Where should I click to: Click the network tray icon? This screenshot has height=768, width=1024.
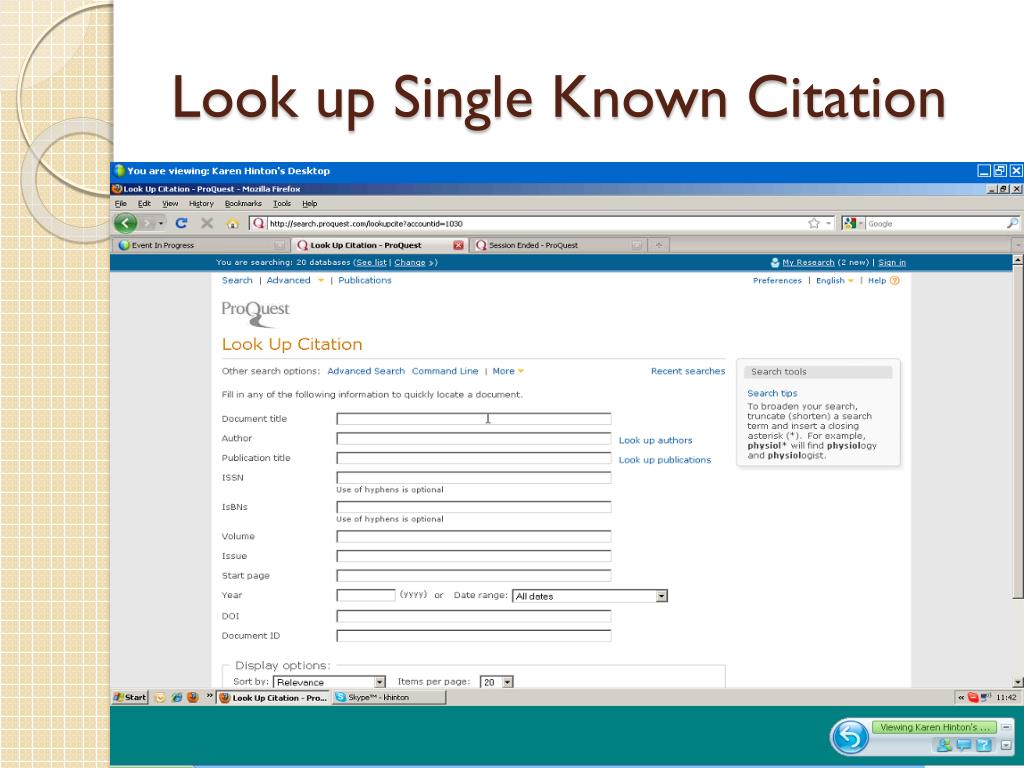pos(986,697)
